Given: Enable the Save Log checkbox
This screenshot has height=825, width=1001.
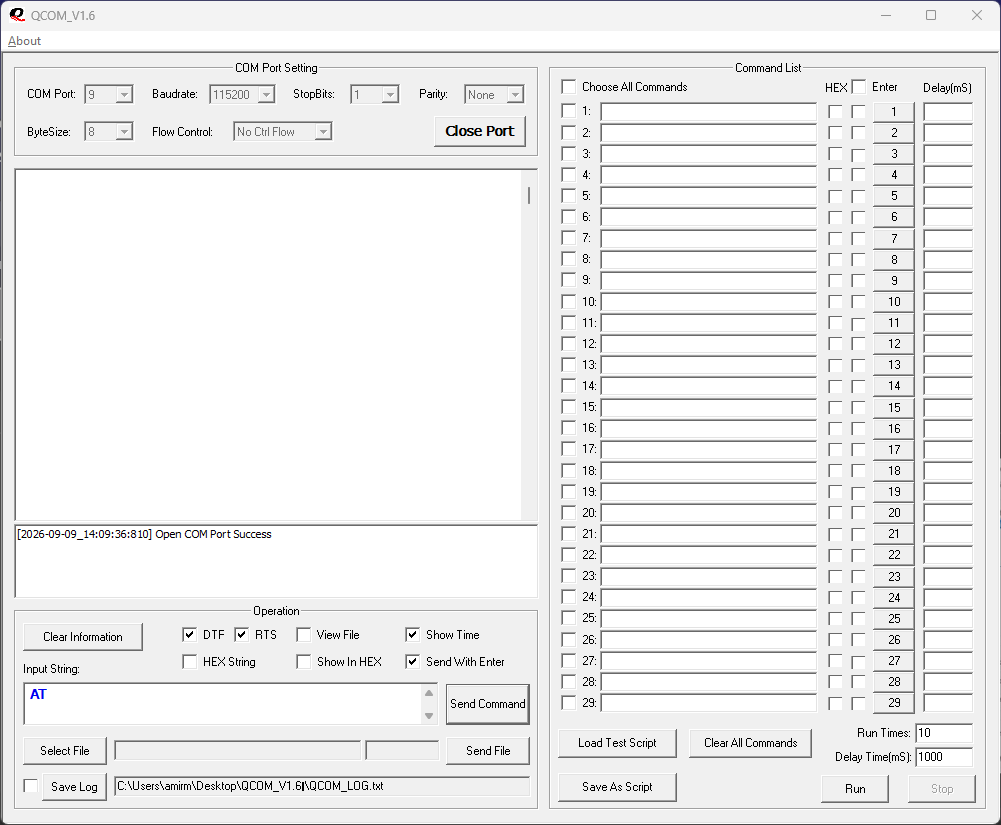Looking at the screenshot, I should [x=31, y=785].
